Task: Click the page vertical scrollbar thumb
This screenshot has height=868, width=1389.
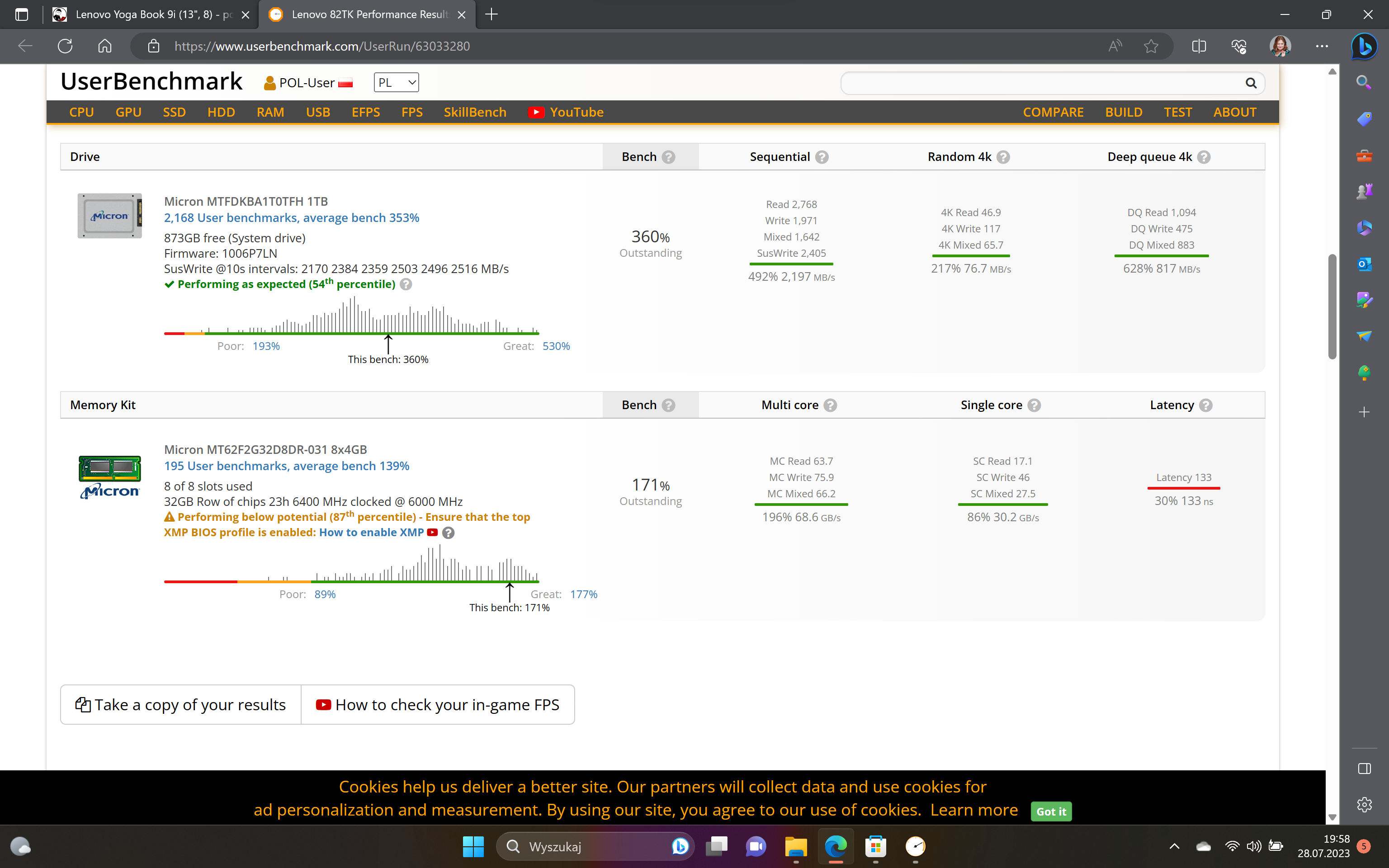Action: tap(1332, 307)
